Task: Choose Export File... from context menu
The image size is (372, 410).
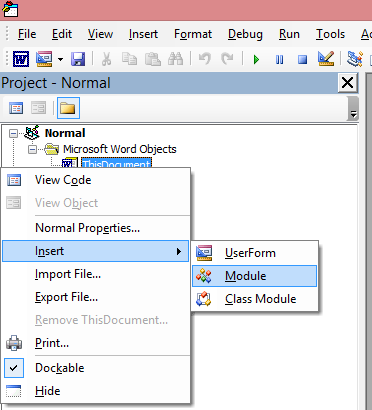Action: pyautogui.click(x=96, y=297)
